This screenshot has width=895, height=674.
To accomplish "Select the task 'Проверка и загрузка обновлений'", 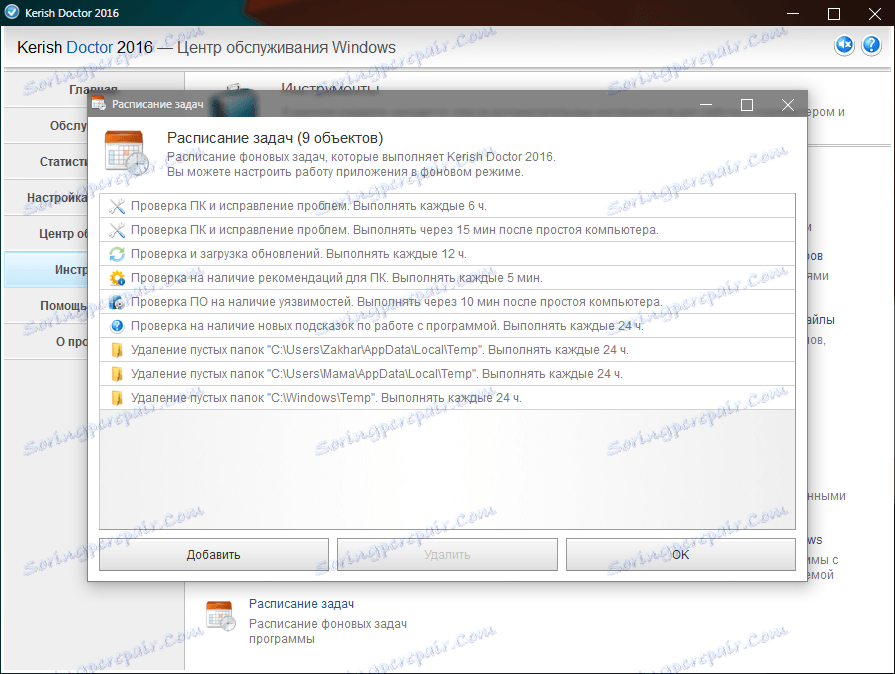I will click(x=447, y=254).
